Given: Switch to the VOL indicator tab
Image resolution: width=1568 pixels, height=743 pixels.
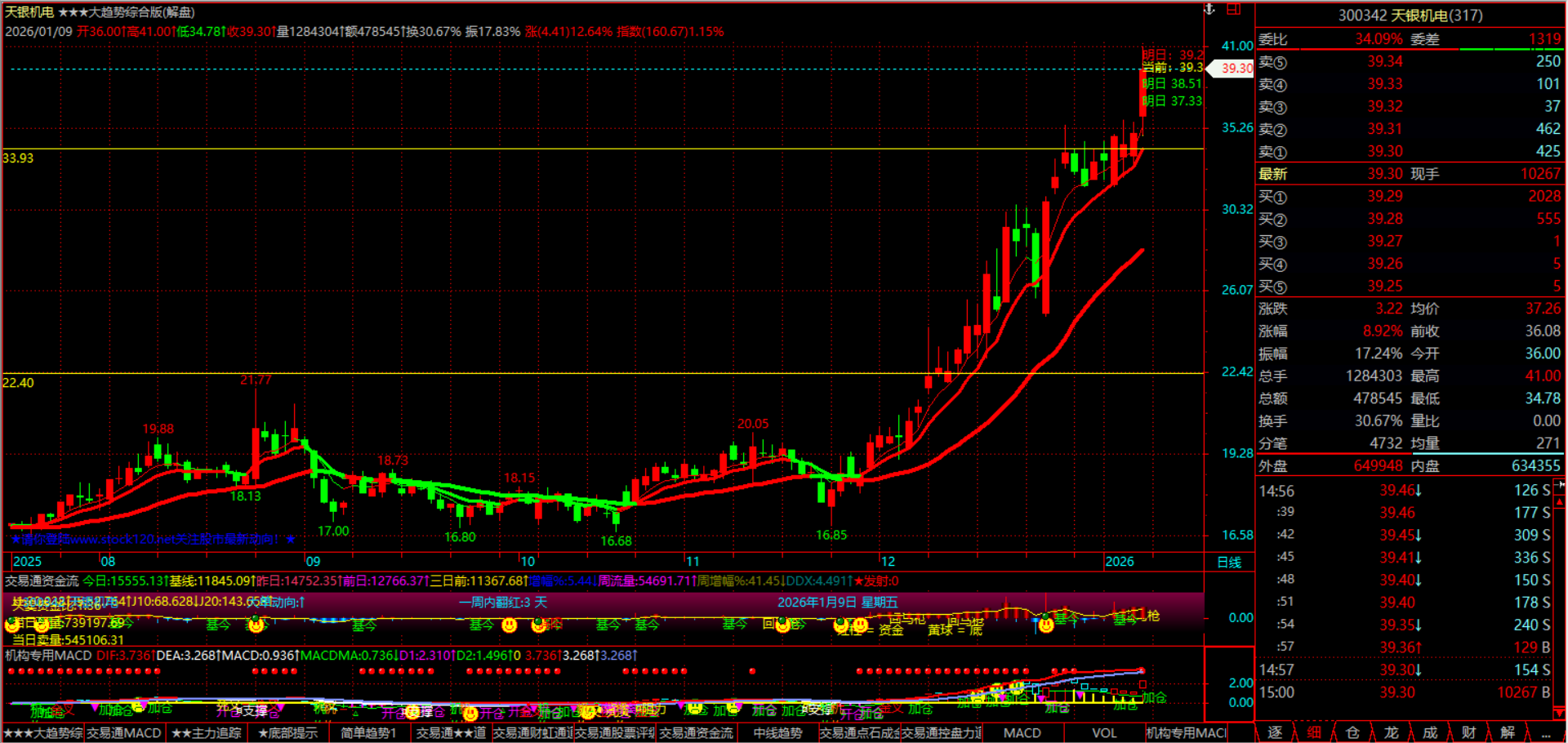Looking at the screenshot, I should point(1104,733).
